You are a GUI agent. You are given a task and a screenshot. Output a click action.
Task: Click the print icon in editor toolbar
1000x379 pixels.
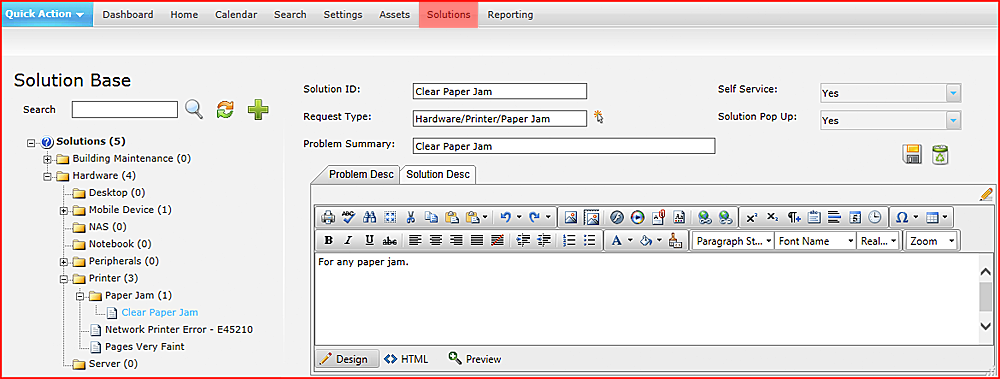[327, 218]
